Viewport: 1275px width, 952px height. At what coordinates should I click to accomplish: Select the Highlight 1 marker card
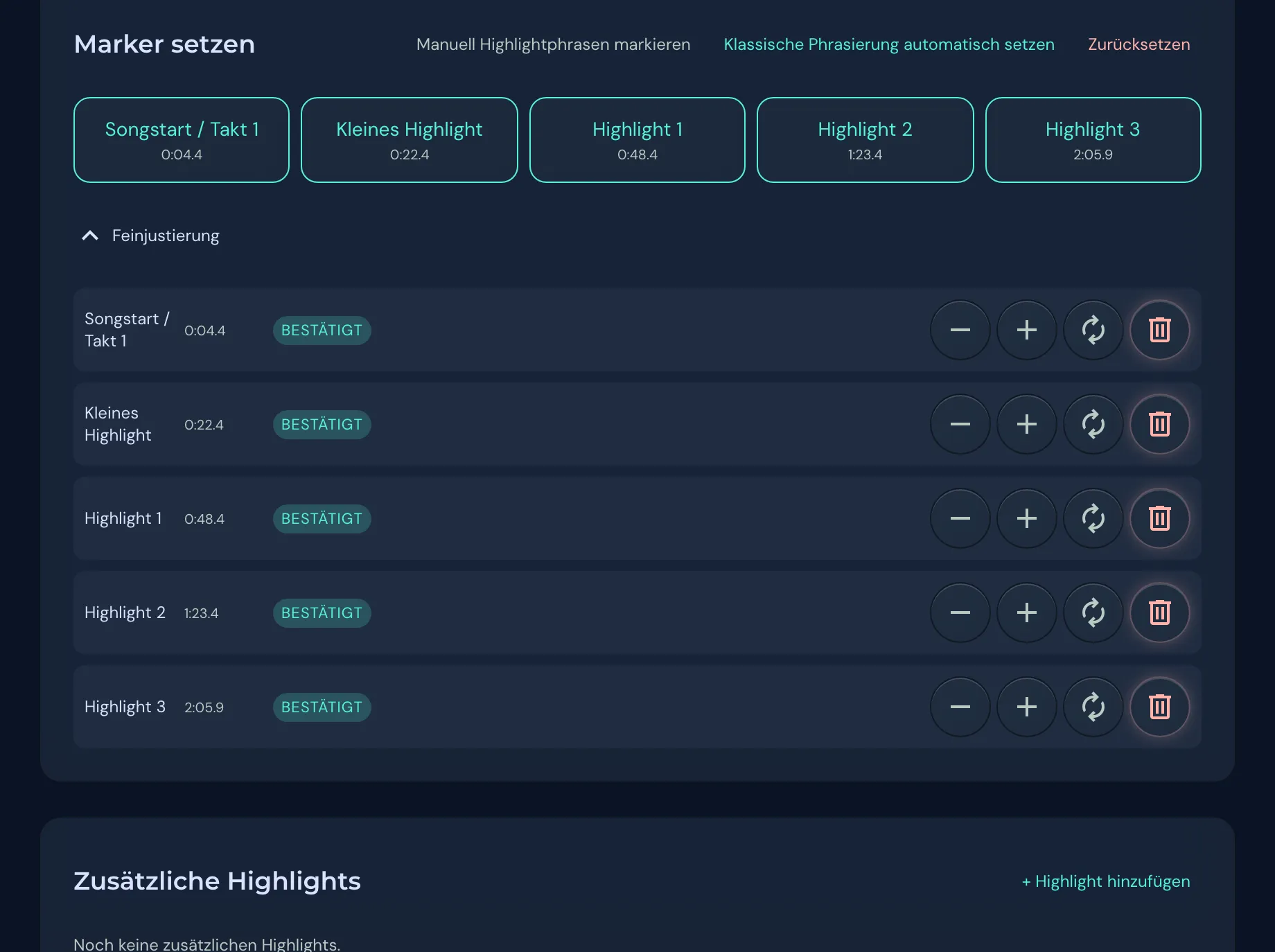pos(637,140)
